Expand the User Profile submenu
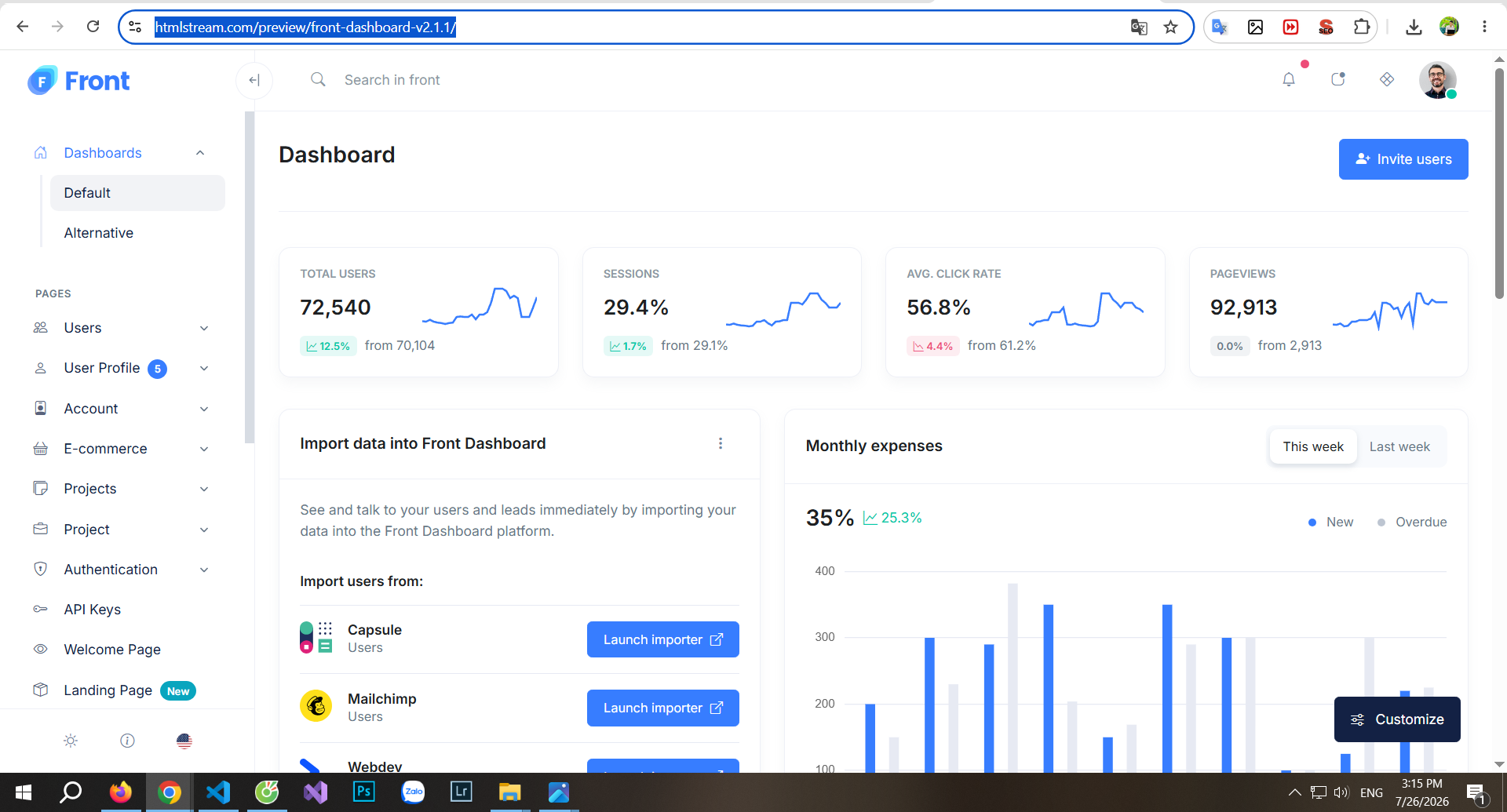 tap(204, 368)
